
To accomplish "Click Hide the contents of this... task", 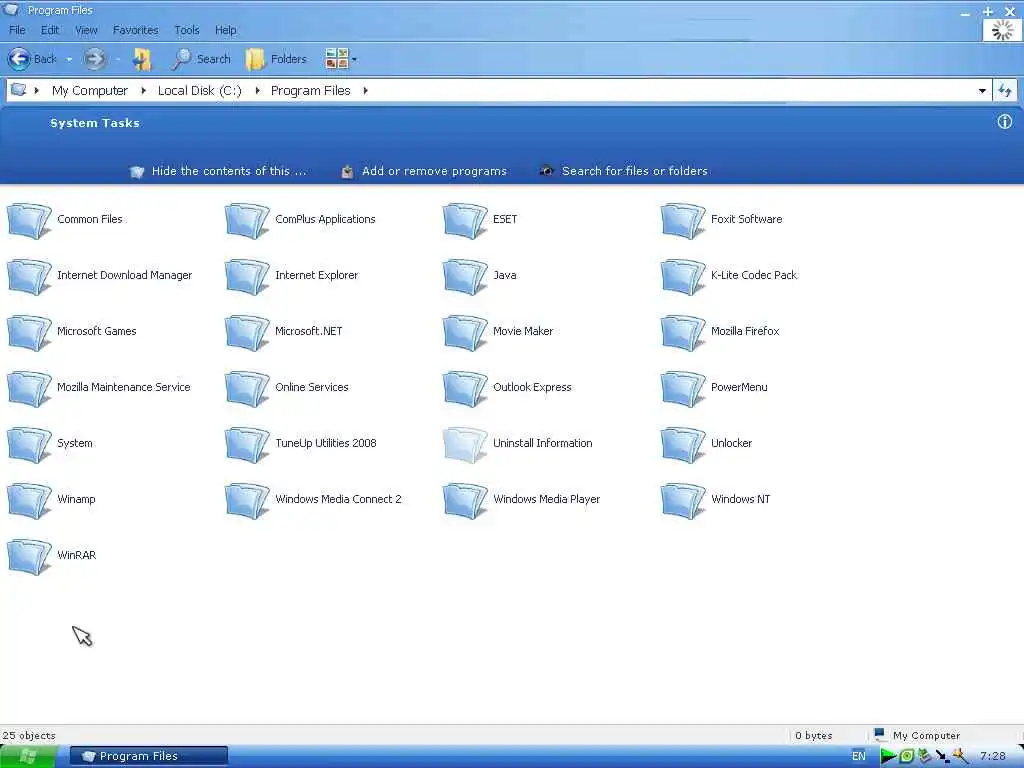I will pos(218,171).
